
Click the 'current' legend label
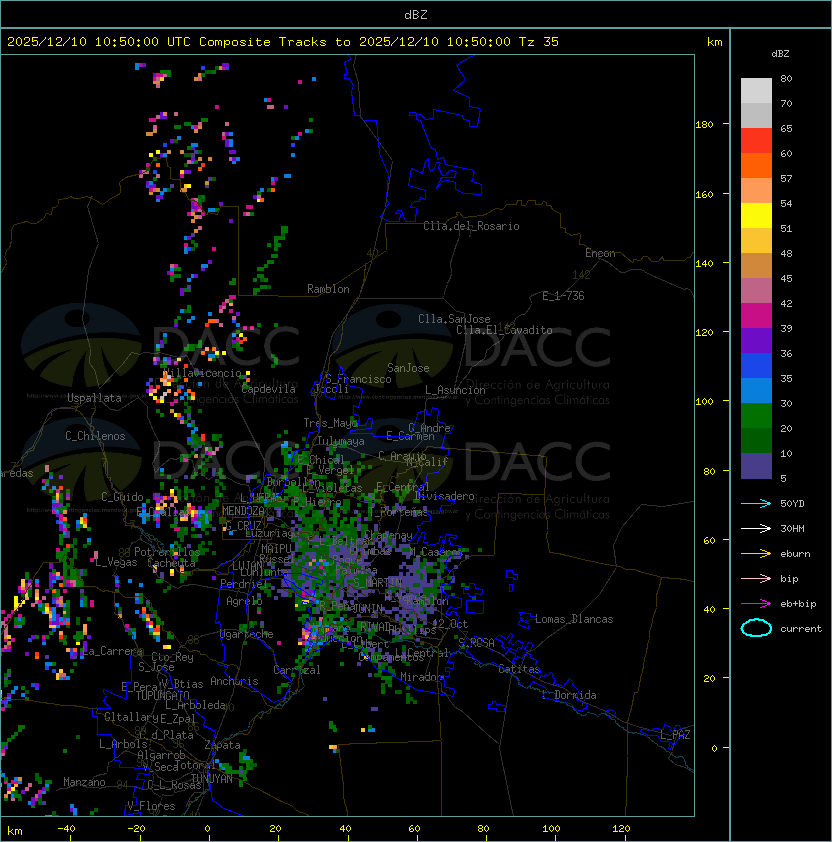(801, 629)
